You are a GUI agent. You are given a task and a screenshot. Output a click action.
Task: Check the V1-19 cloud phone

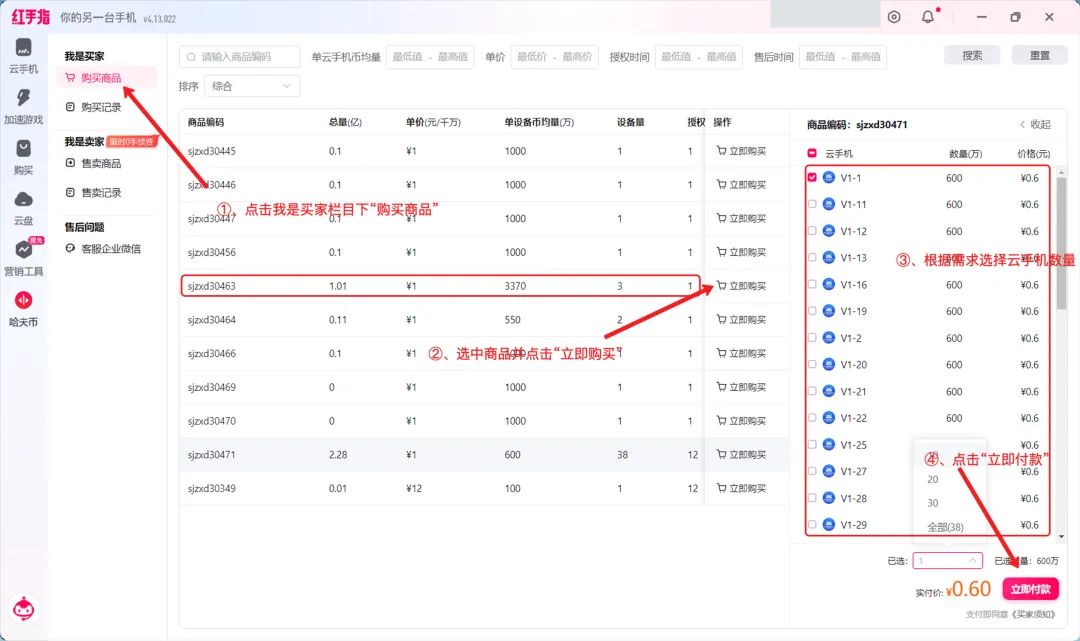click(812, 311)
